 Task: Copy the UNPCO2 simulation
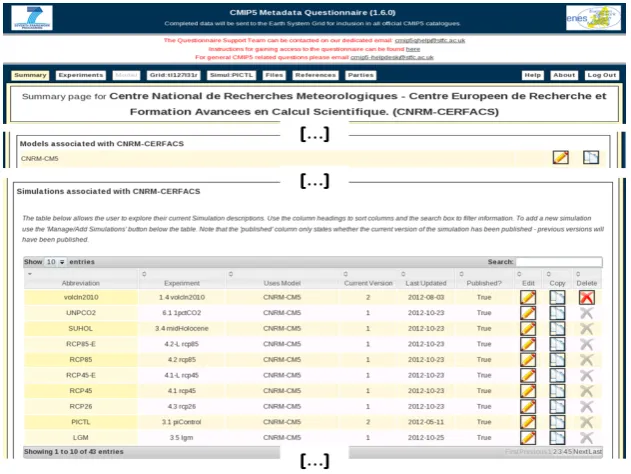(557, 313)
